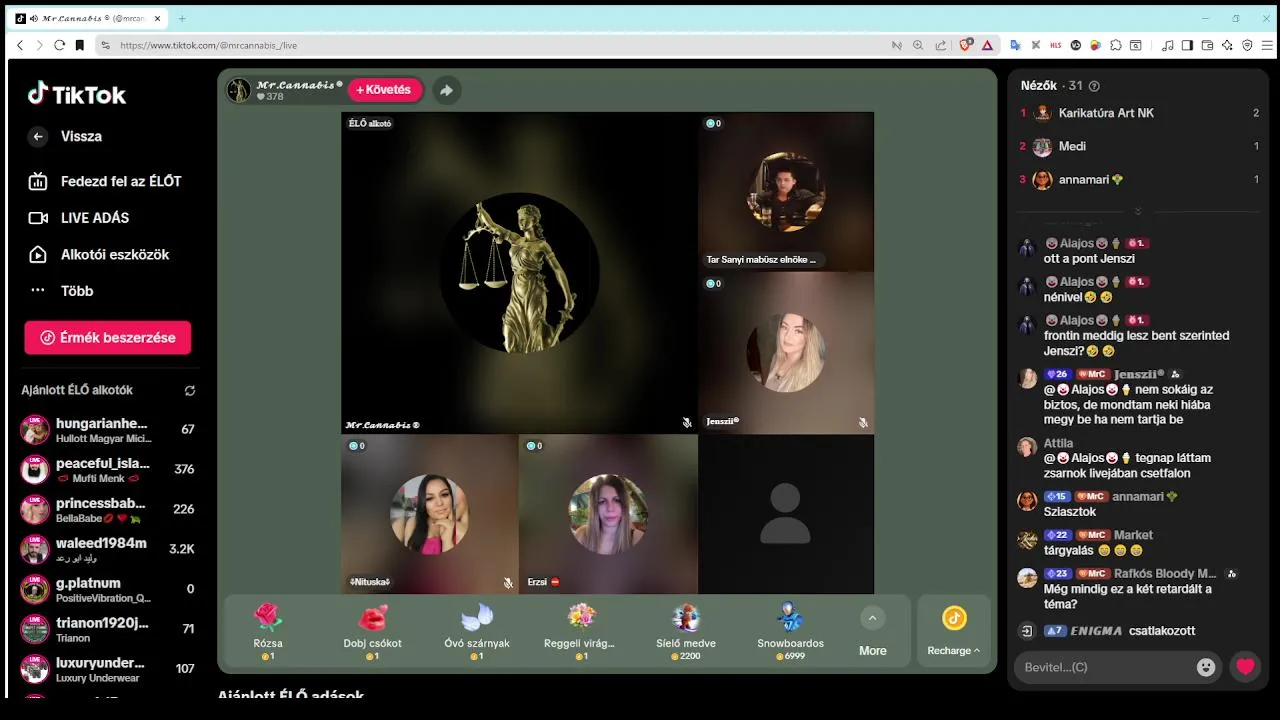Click the Érmék beszerzése button

coord(108,338)
